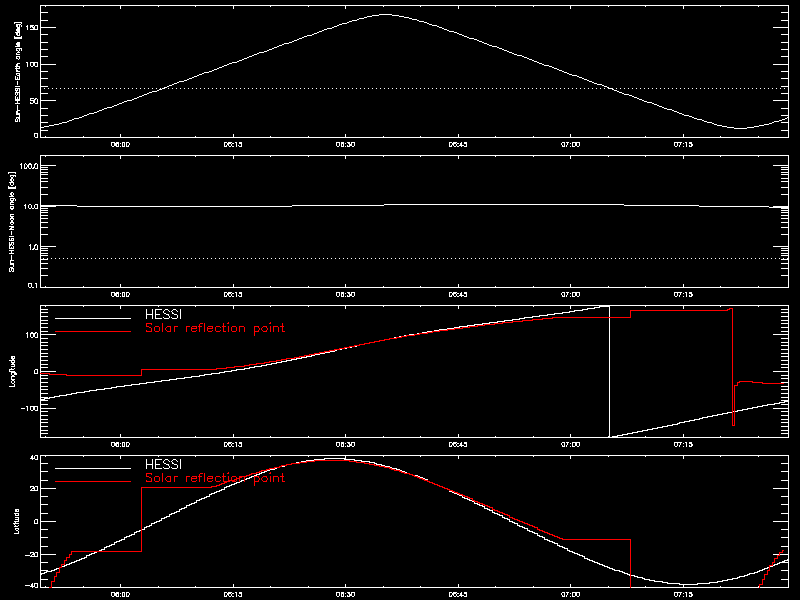Click 06:00 time label under Longitude plot
Screen dimensions: 800x600
[x=120, y=444]
